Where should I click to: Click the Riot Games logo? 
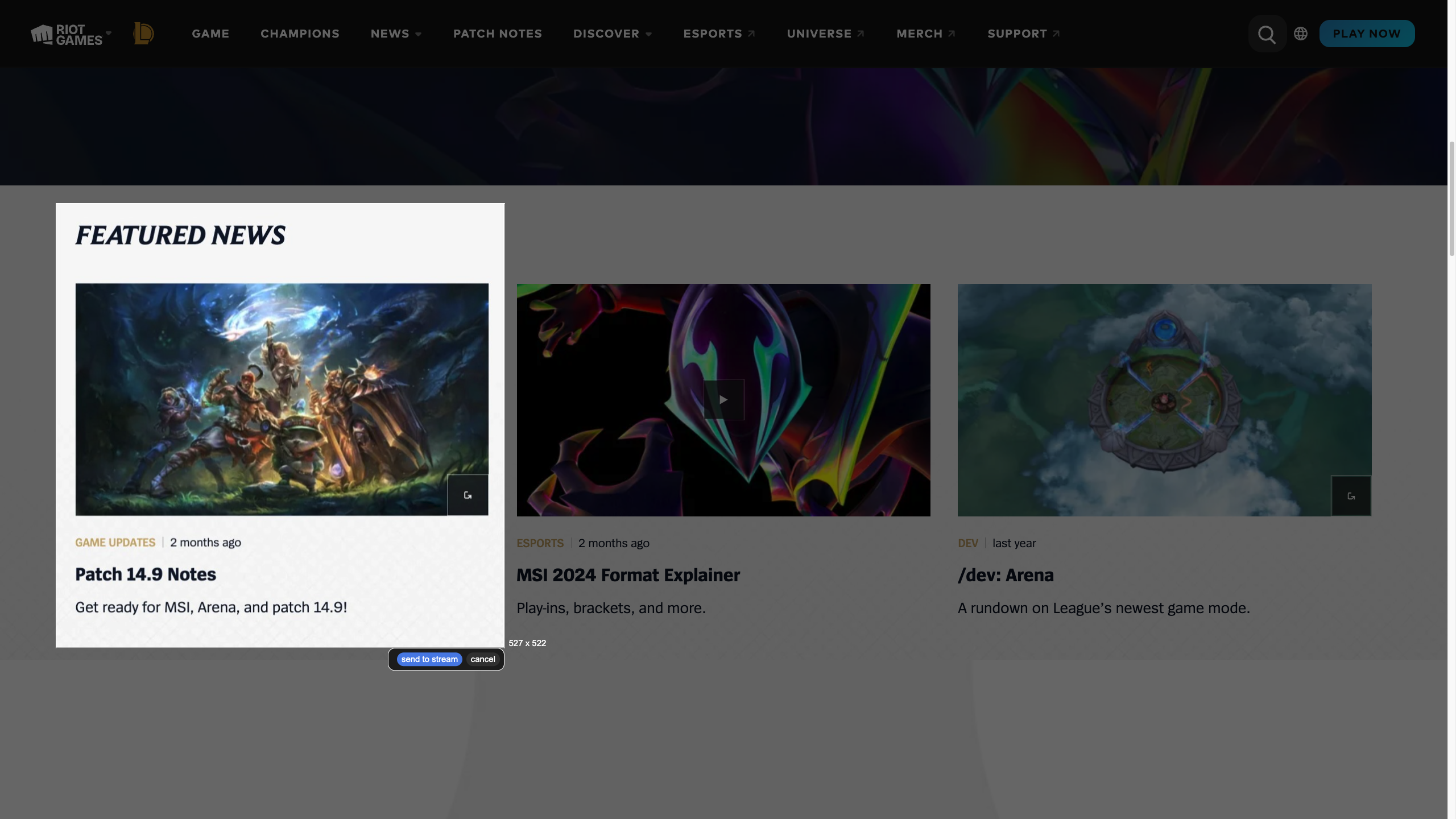click(x=66, y=34)
